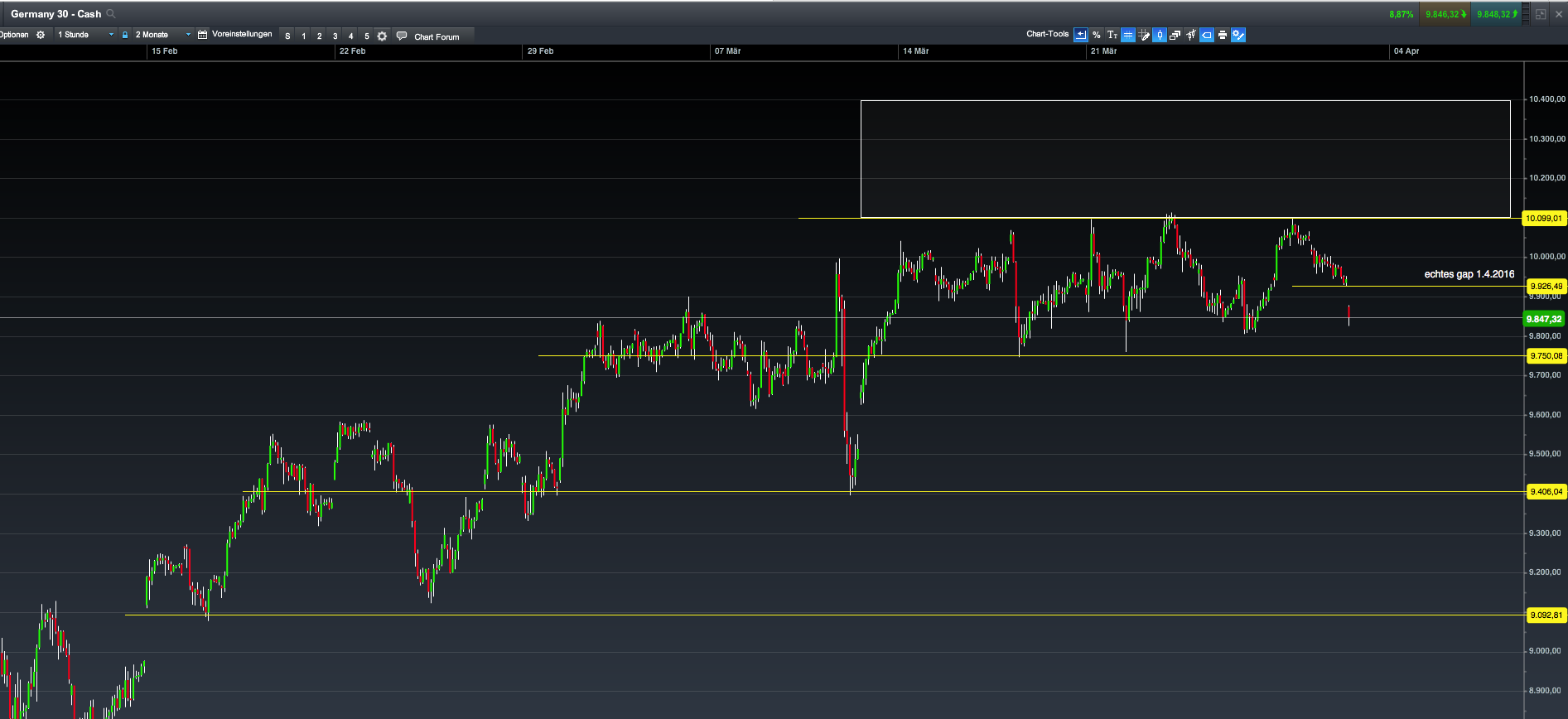Click the search magnifier next to Germany 30 - Cash
The width and height of the screenshot is (1568, 719).
111,14
